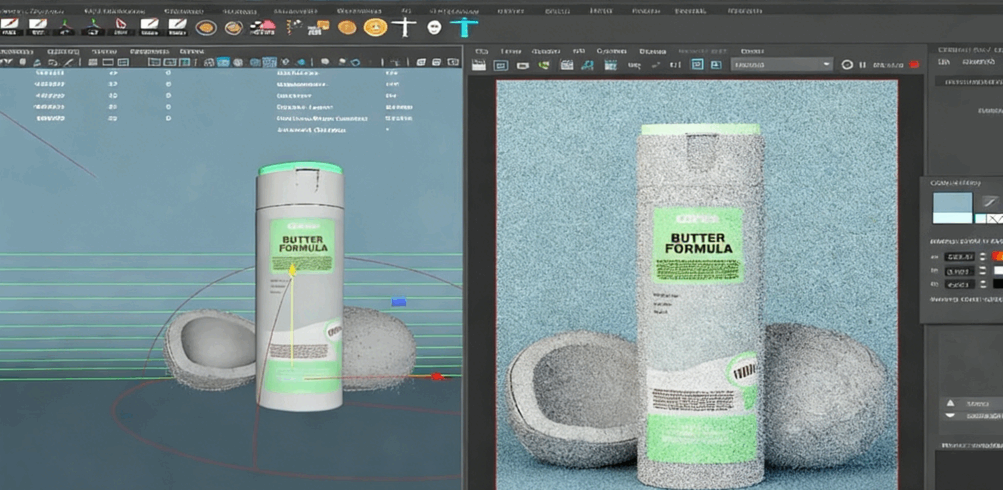Click the stepper arrows beside first color value

983,257
